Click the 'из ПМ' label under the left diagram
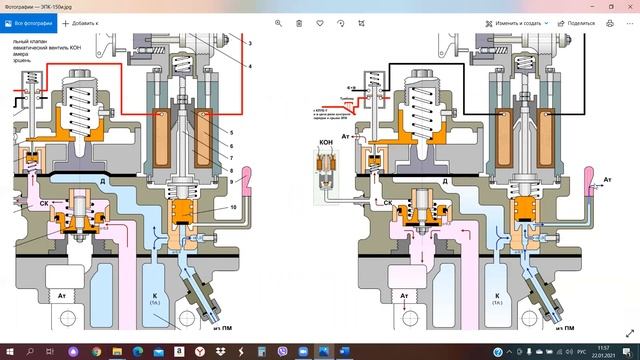 click(x=222, y=328)
